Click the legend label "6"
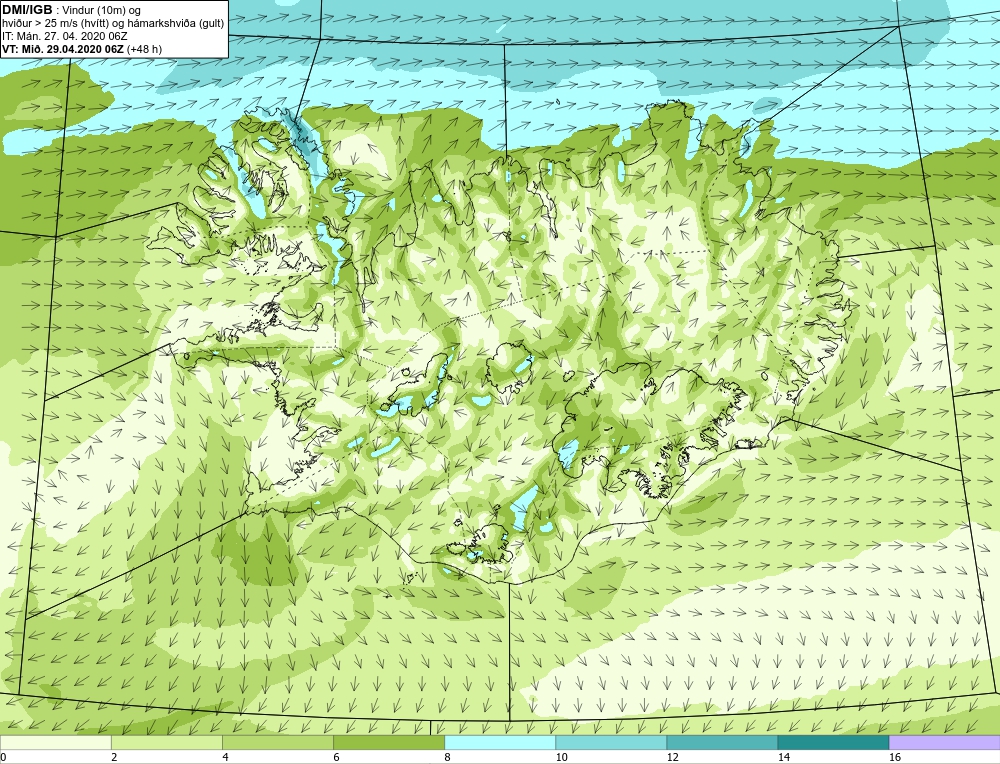This screenshot has width=1000, height=764. 336,757
